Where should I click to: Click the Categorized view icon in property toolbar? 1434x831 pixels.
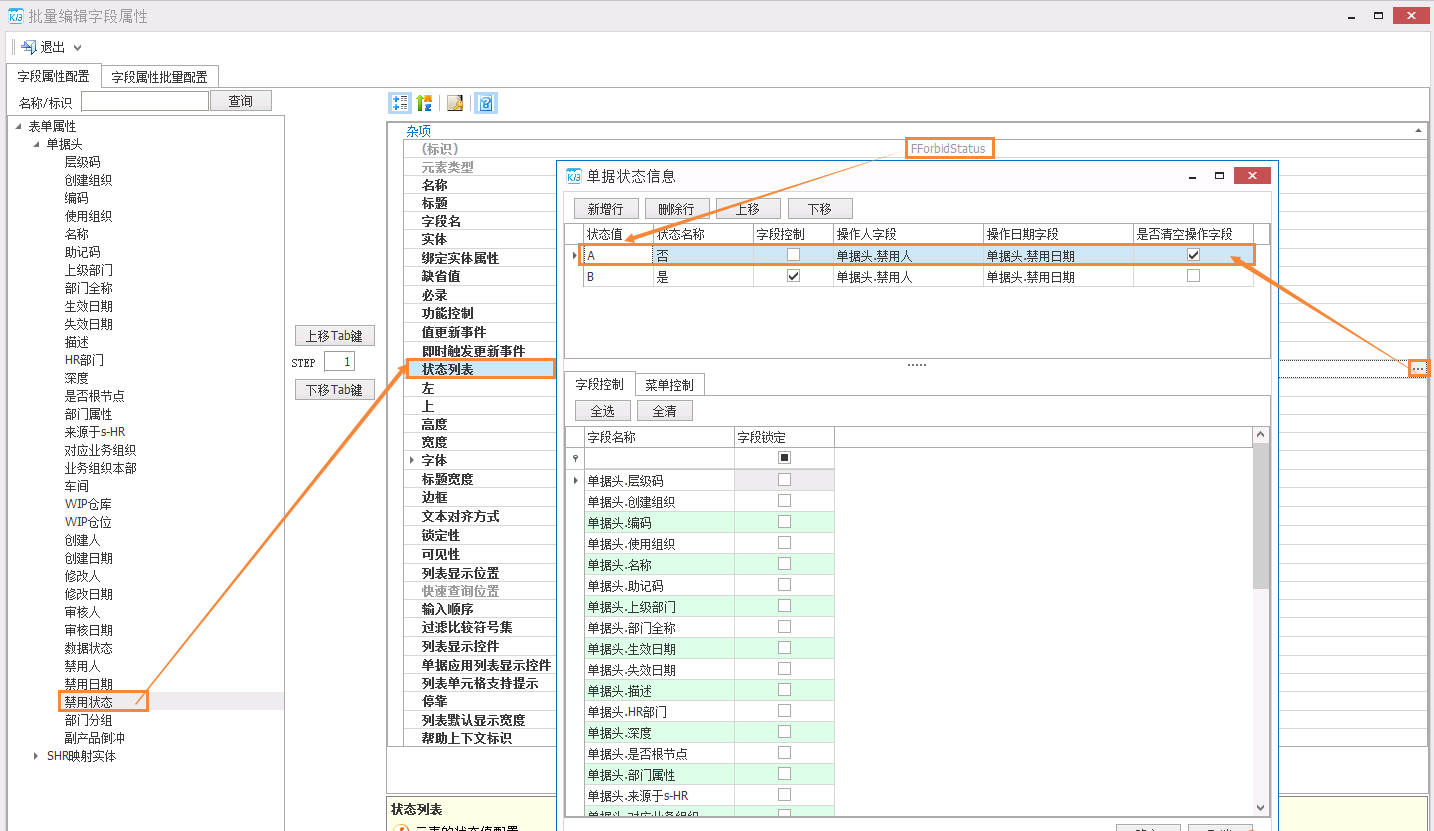pyautogui.click(x=400, y=103)
